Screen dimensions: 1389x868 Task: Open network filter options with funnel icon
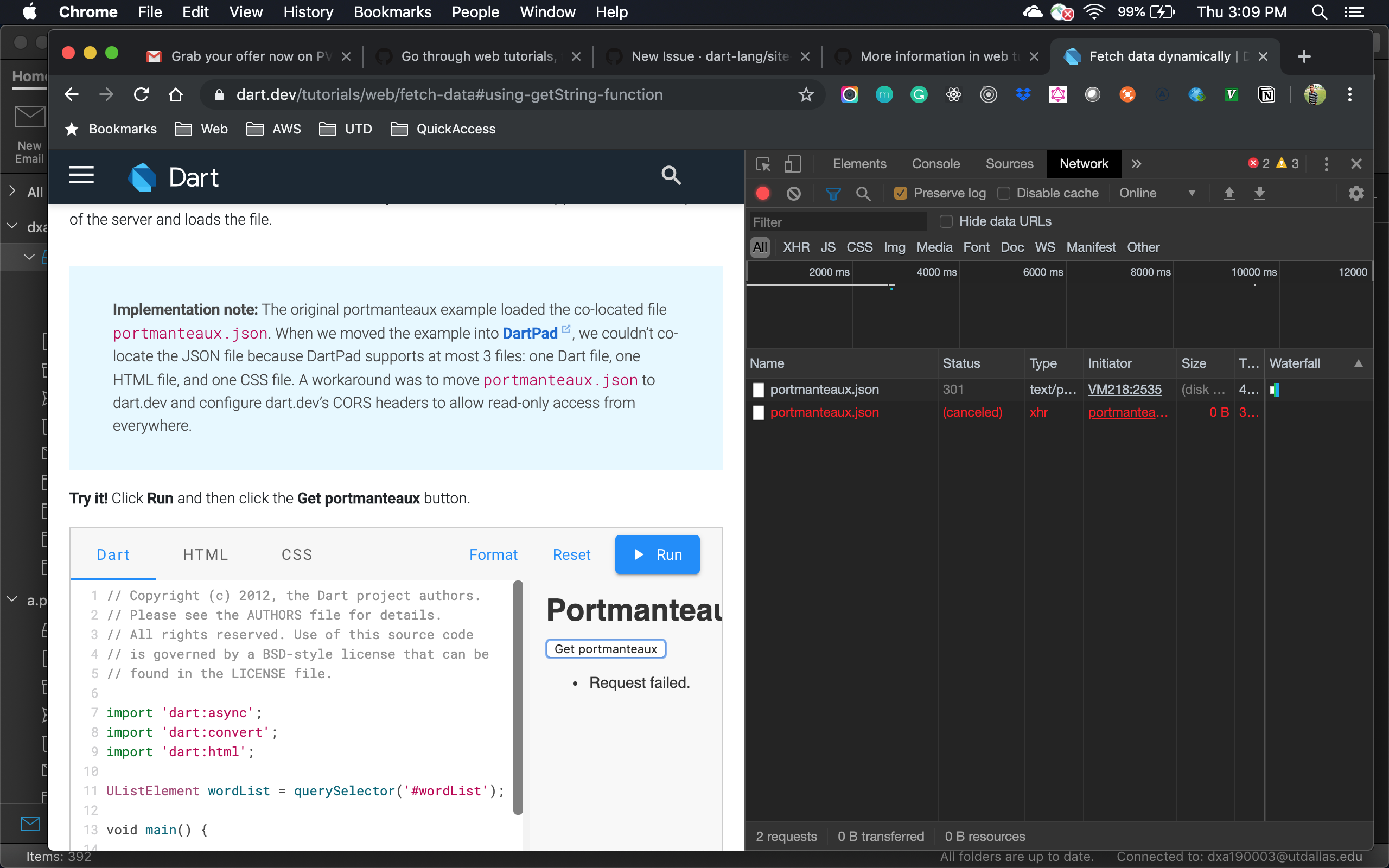(833, 194)
